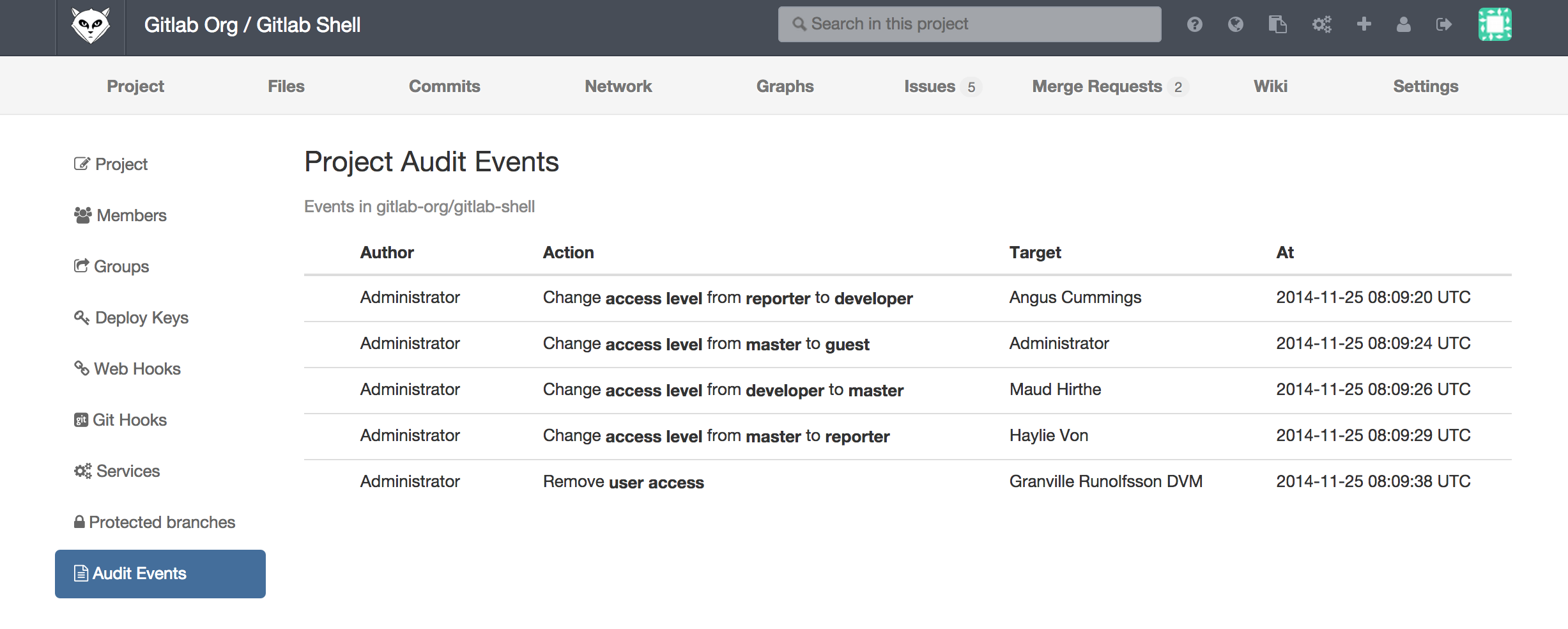Click the sign out icon
Screen dimensions: 1568x629
pos(1444,24)
